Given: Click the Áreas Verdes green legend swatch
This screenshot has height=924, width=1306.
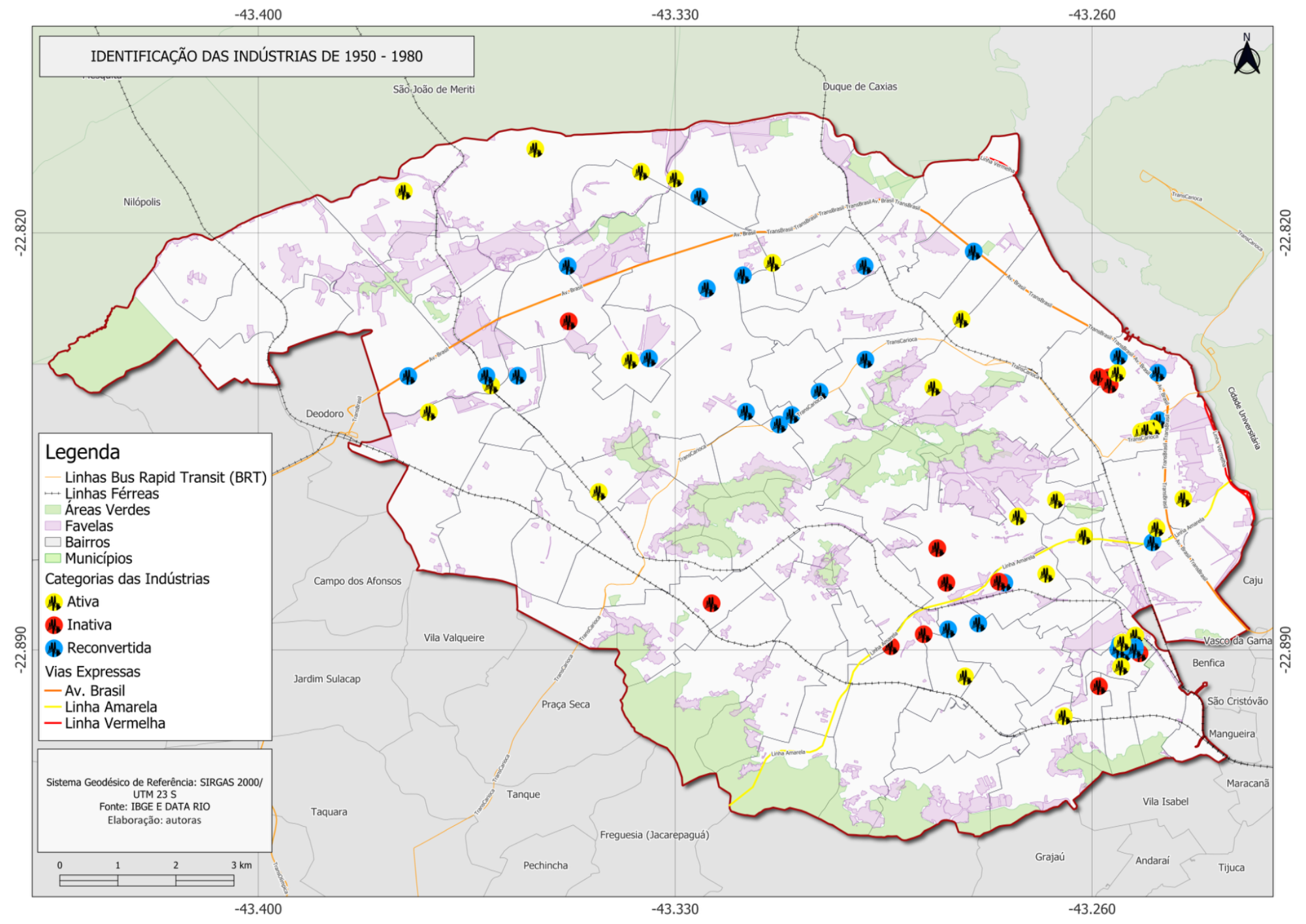Looking at the screenshot, I should pos(53,510).
